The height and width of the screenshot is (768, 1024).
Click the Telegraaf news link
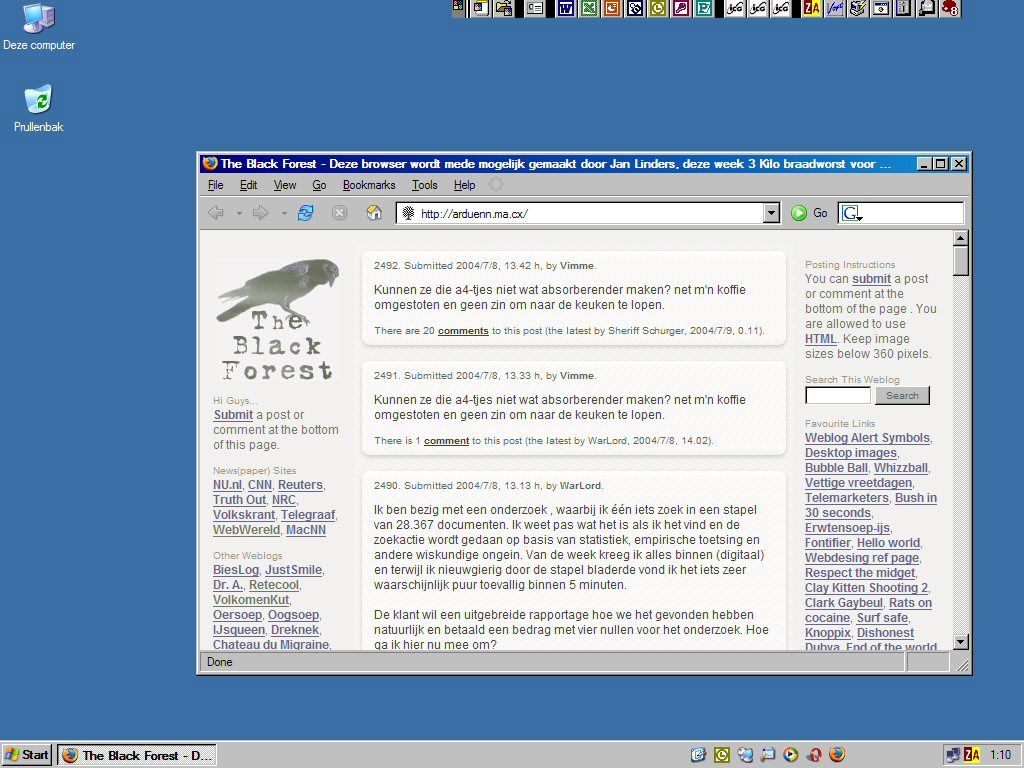click(308, 515)
